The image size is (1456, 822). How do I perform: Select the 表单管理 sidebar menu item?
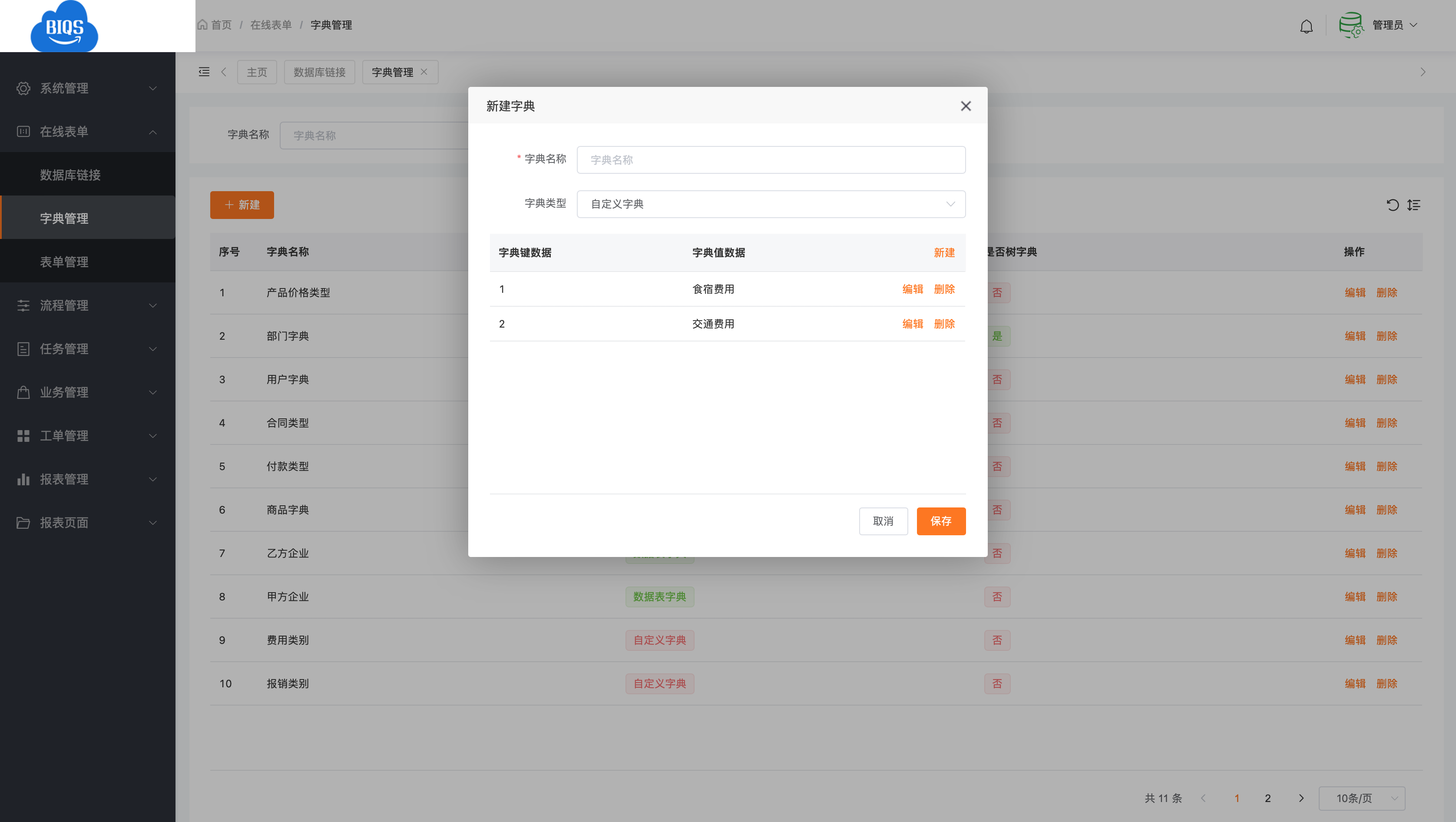tap(64, 262)
